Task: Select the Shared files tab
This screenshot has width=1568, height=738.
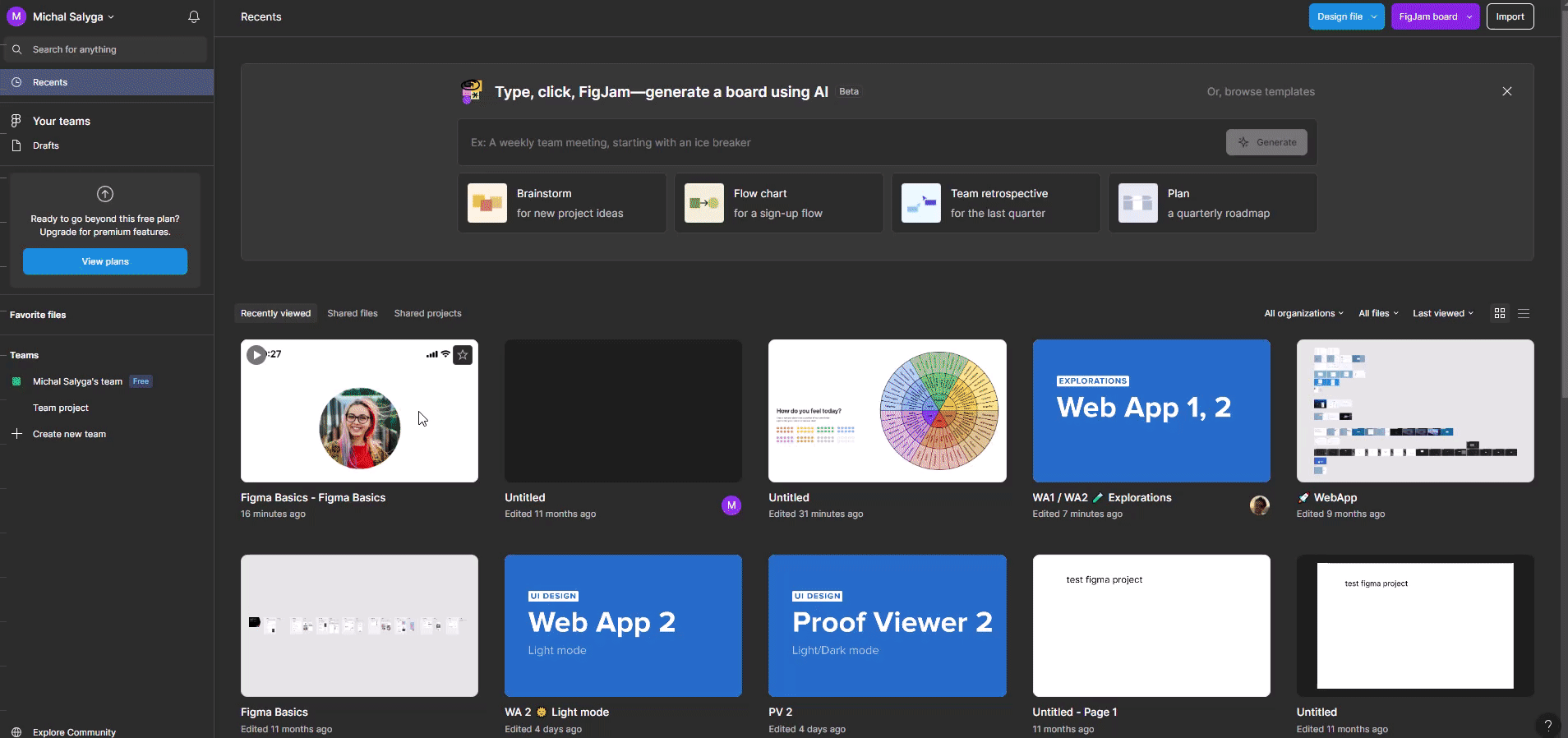Action: (353, 313)
